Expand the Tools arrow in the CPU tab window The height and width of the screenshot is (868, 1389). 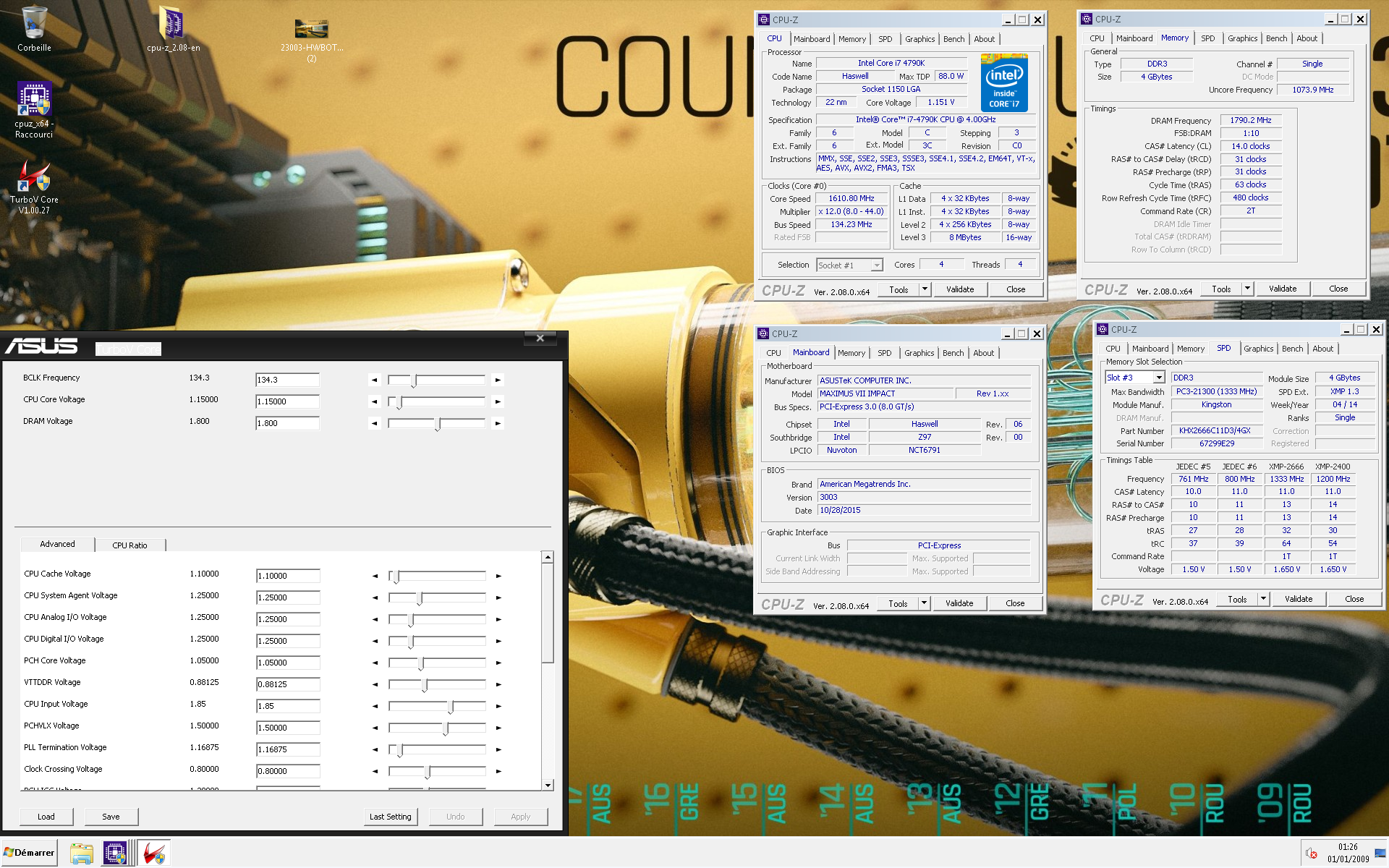coord(924,289)
